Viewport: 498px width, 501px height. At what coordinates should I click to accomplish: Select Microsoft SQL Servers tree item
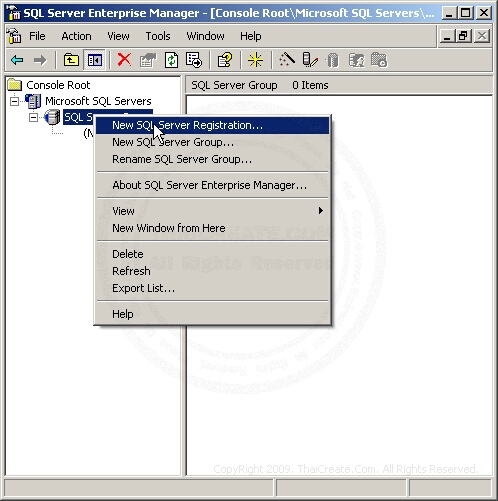tap(98, 101)
